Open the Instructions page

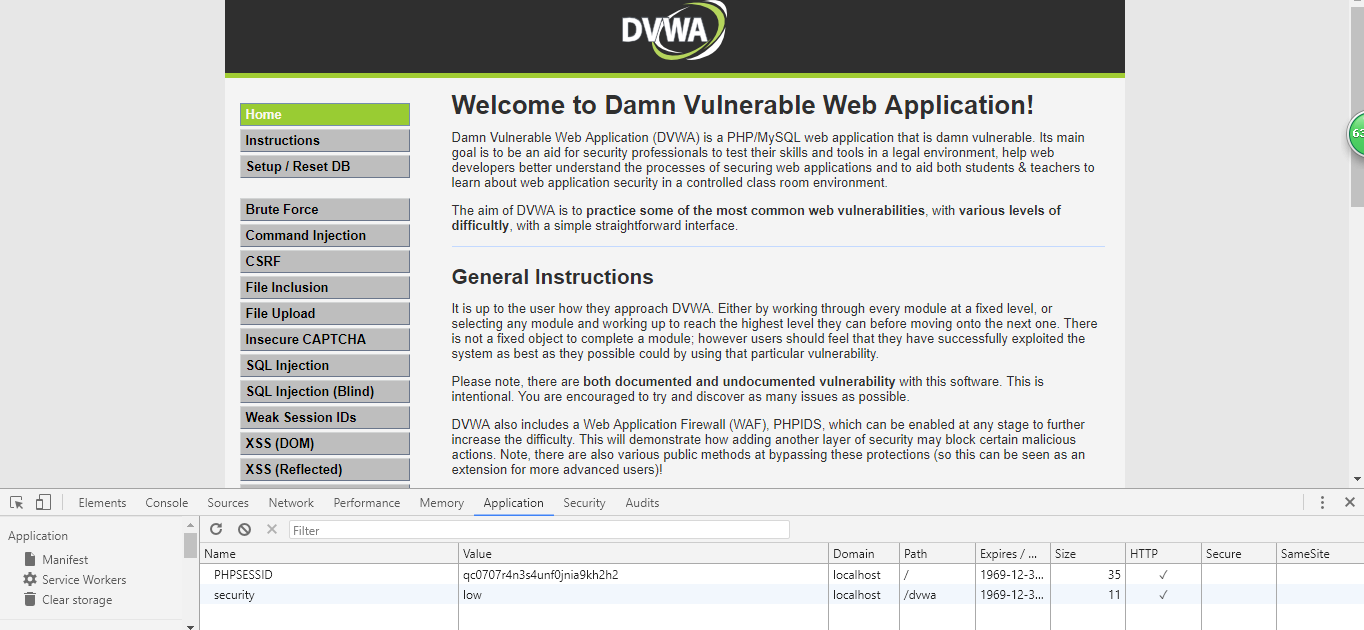point(325,141)
